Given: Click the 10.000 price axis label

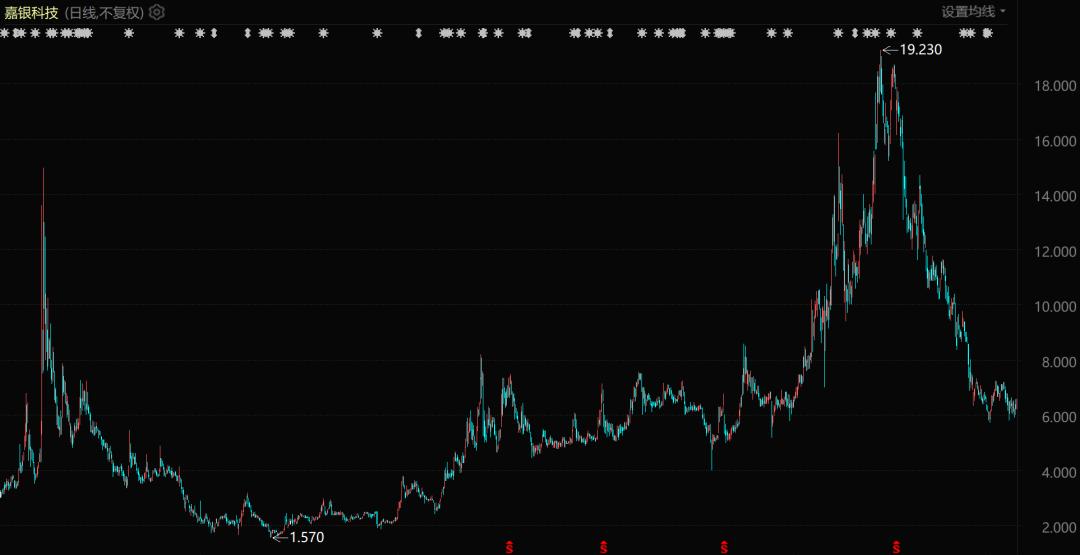Looking at the screenshot, I should tap(1055, 306).
